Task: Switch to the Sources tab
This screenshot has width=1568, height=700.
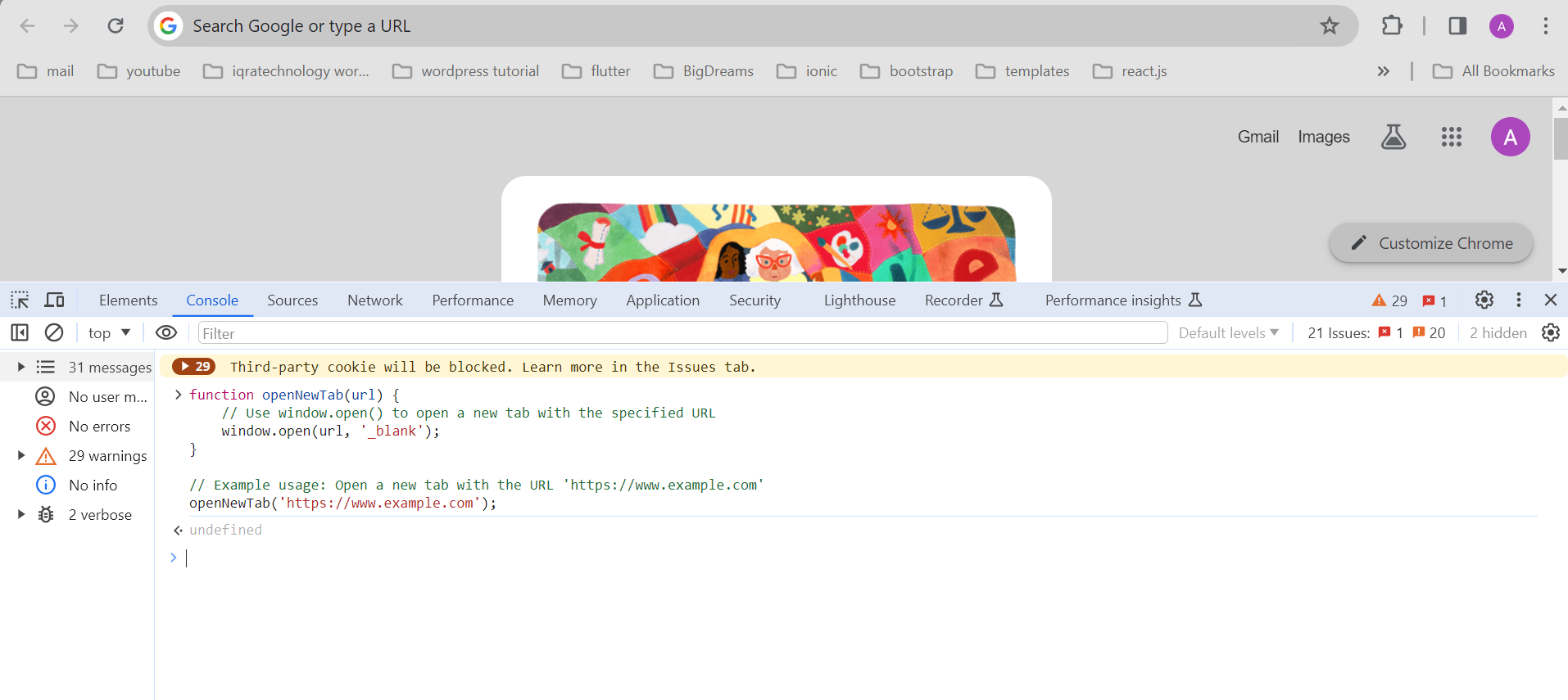Action: (x=292, y=300)
